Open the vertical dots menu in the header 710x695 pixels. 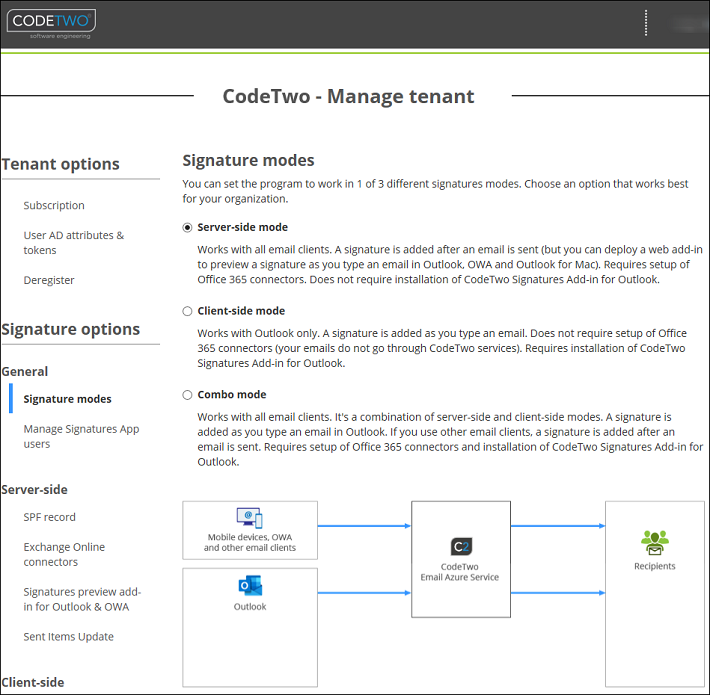[646, 23]
